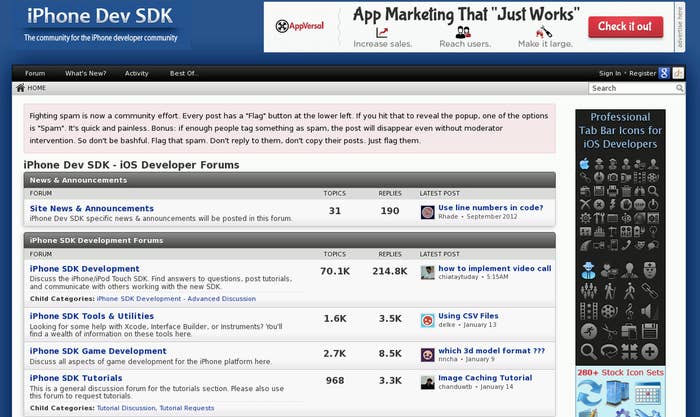The width and height of the screenshot is (700, 417).
Task: Click the Check it out button
Action: point(625,27)
